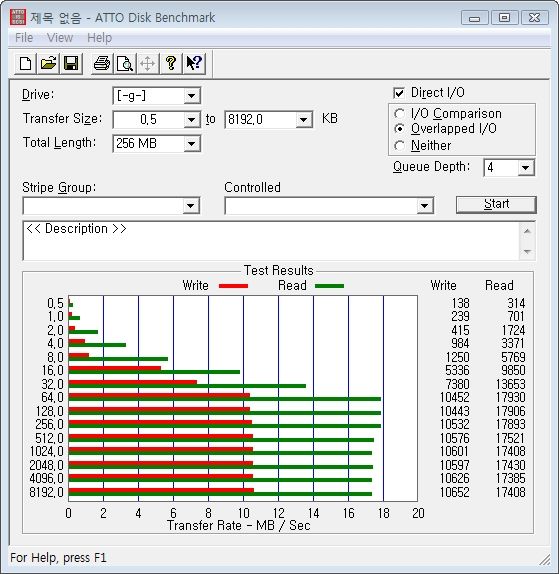The height and width of the screenshot is (574, 559).
Task: Open the Help menu
Action: coord(100,38)
